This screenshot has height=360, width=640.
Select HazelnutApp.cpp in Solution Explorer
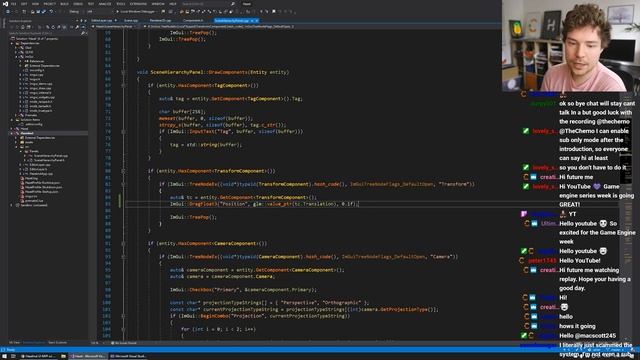[41, 174]
